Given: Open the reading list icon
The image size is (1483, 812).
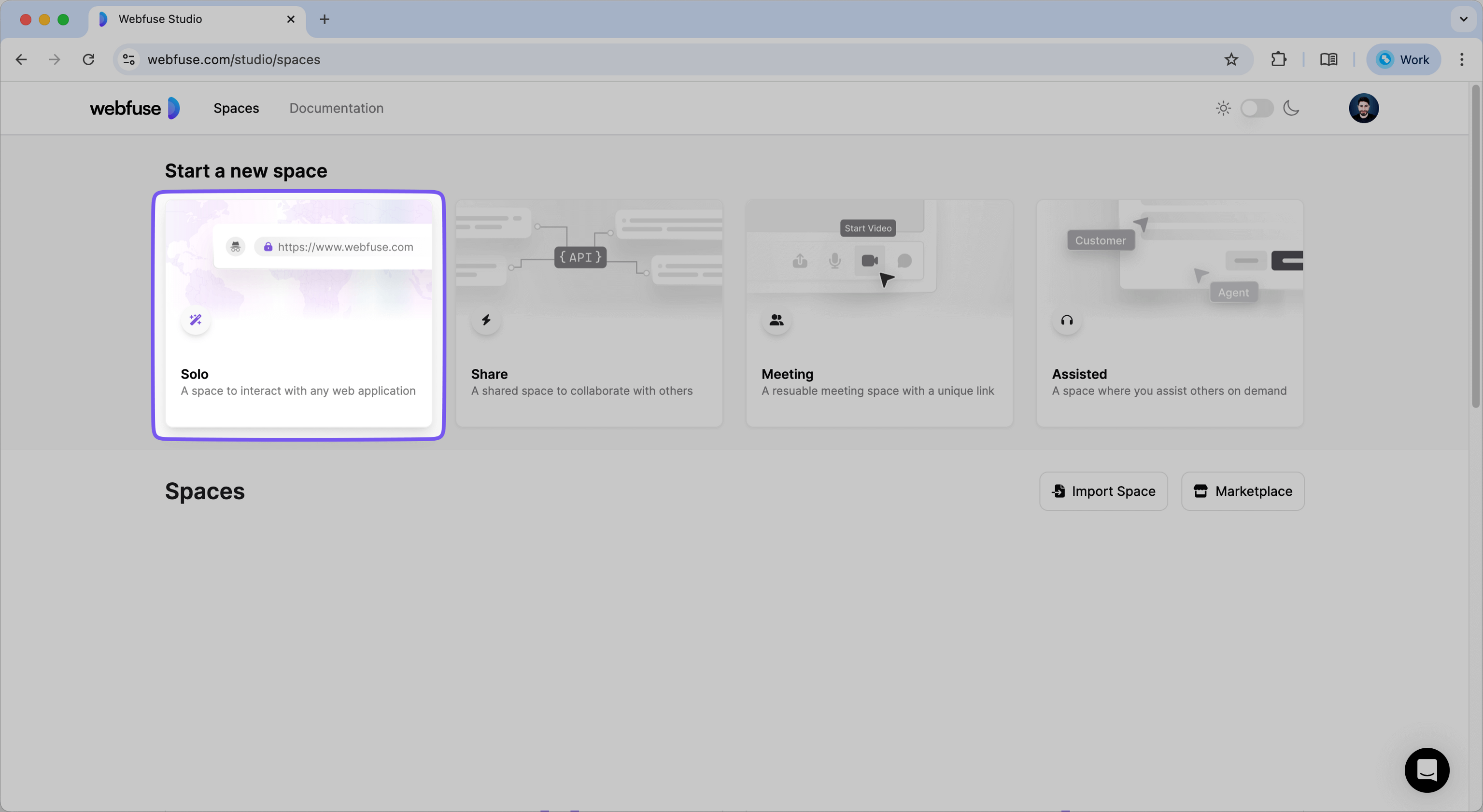Looking at the screenshot, I should point(1329,59).
